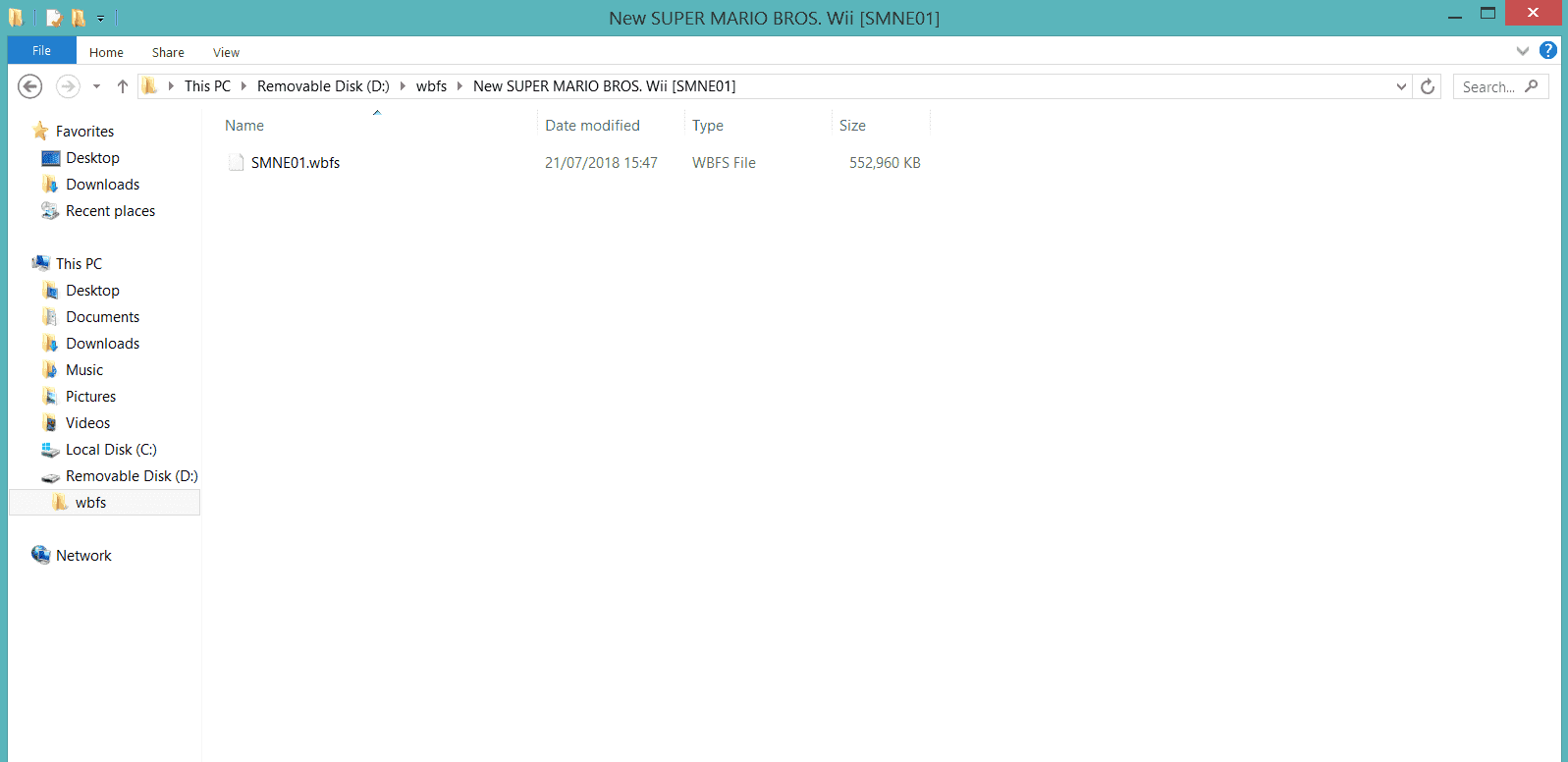Click the Desktop icon under This PC
The height and width of the screenshot is (762, 1568).
51,291
